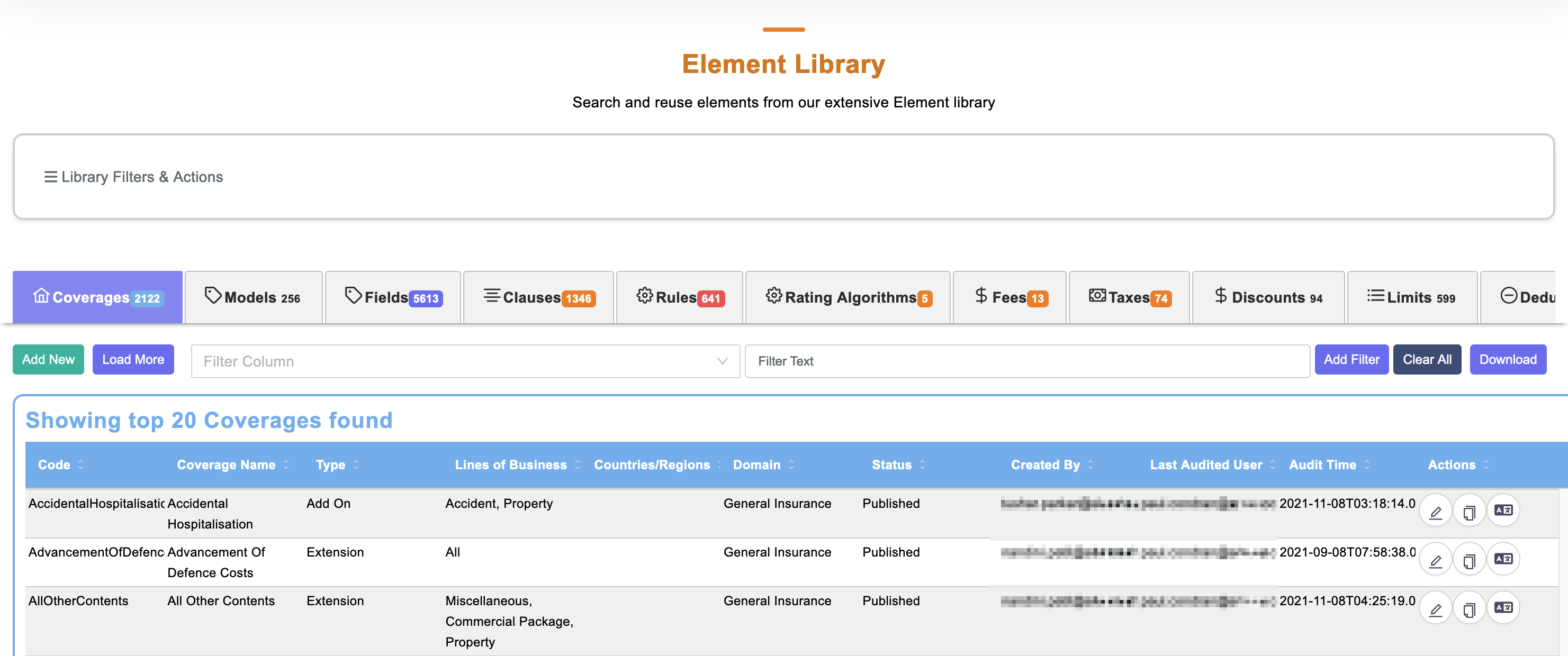Sort table by Countries/Regions column
The height and width of the screenshot is (656, 1568).
[x=719, y=465]
